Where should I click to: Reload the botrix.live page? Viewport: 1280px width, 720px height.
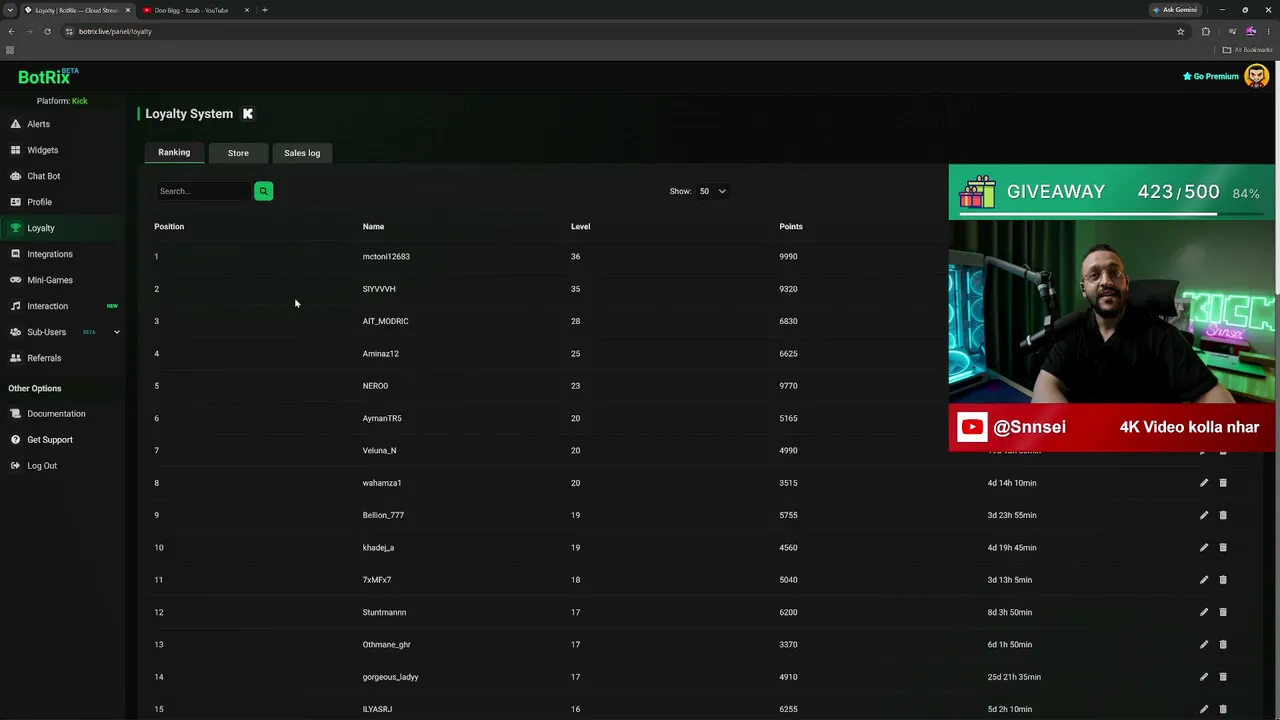(x=47, y=31)
